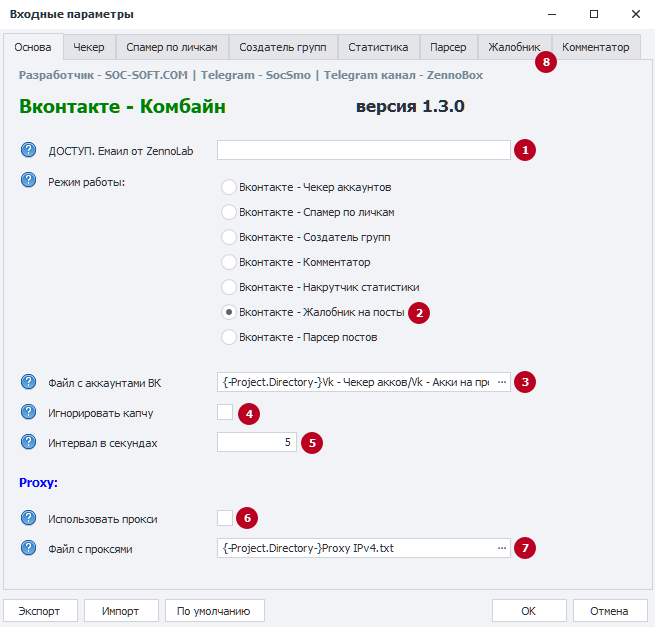Click help icon beside Файл с аккаунтами ВК
The height and width of the screenshot is (627, 655).
click(28, 381)
